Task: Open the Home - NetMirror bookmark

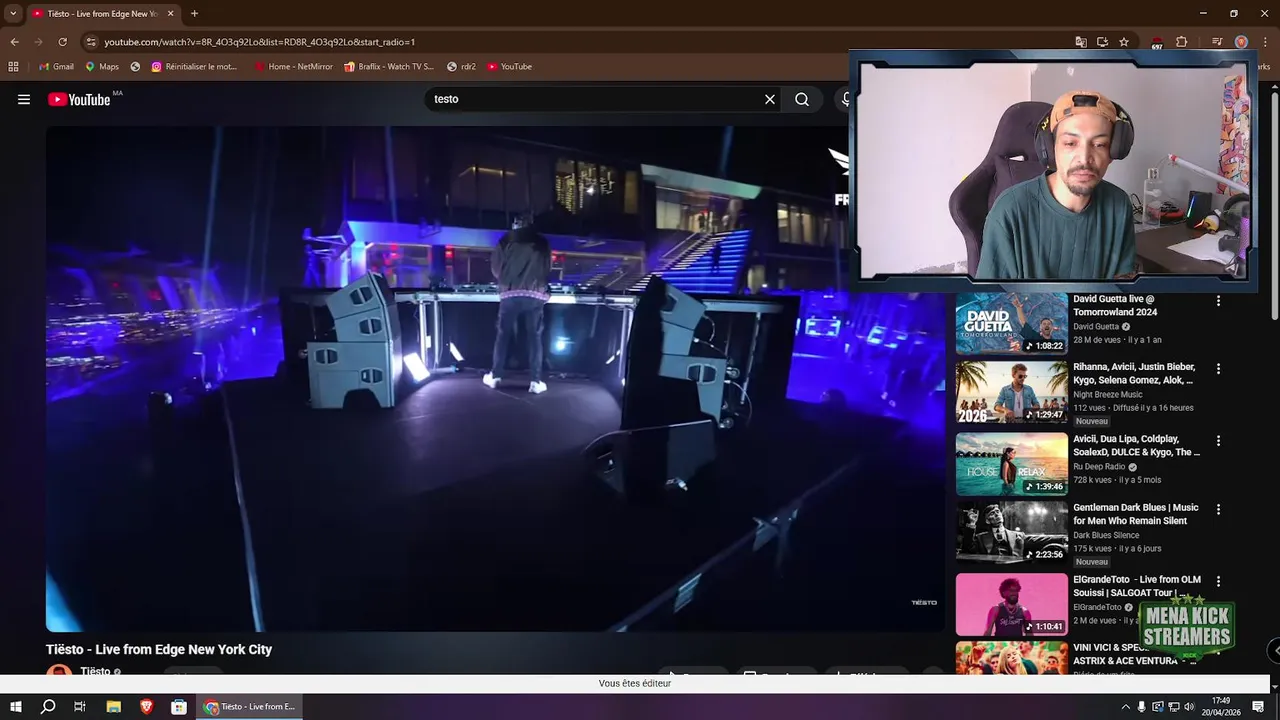Action: click(294, 67)
